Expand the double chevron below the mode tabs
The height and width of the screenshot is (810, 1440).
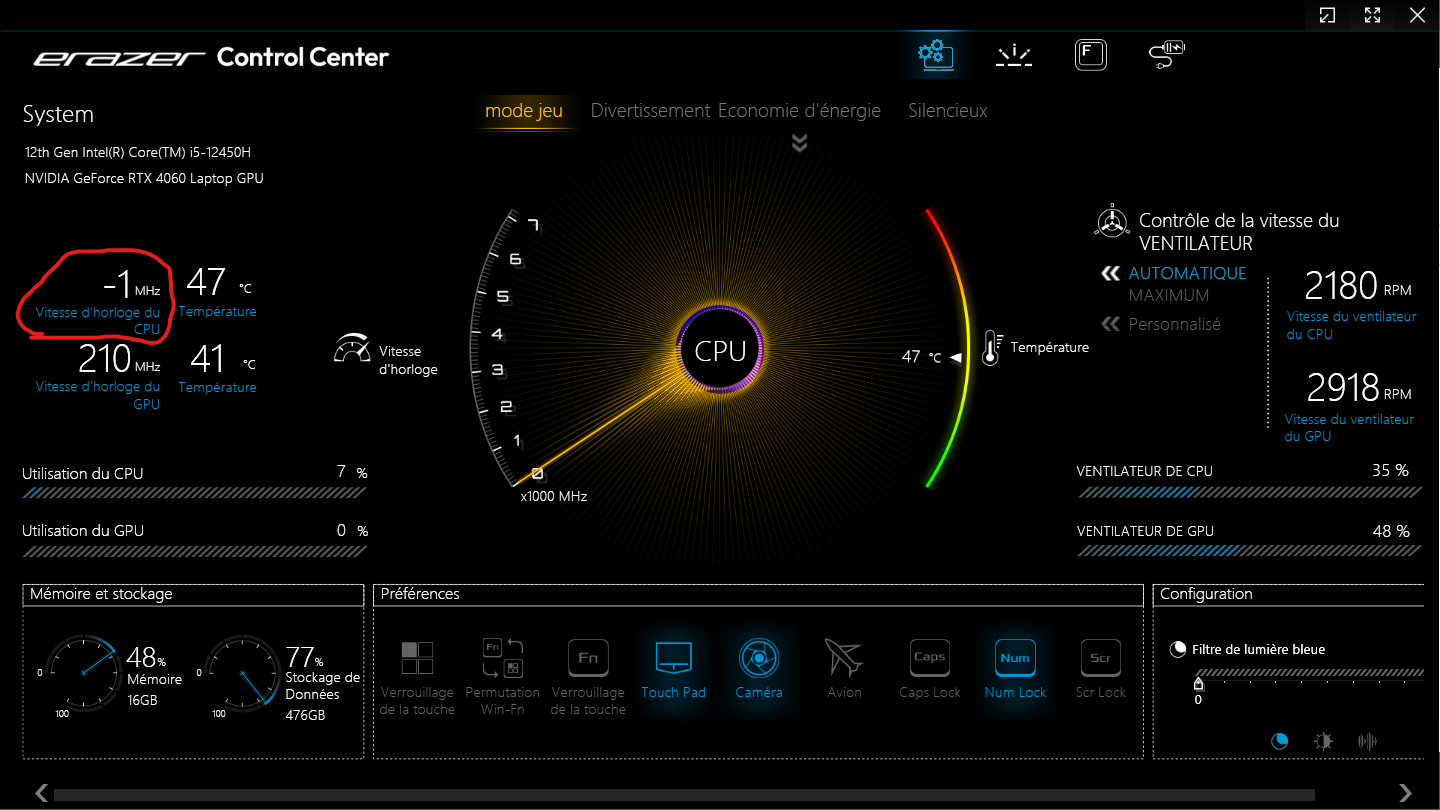798,143
